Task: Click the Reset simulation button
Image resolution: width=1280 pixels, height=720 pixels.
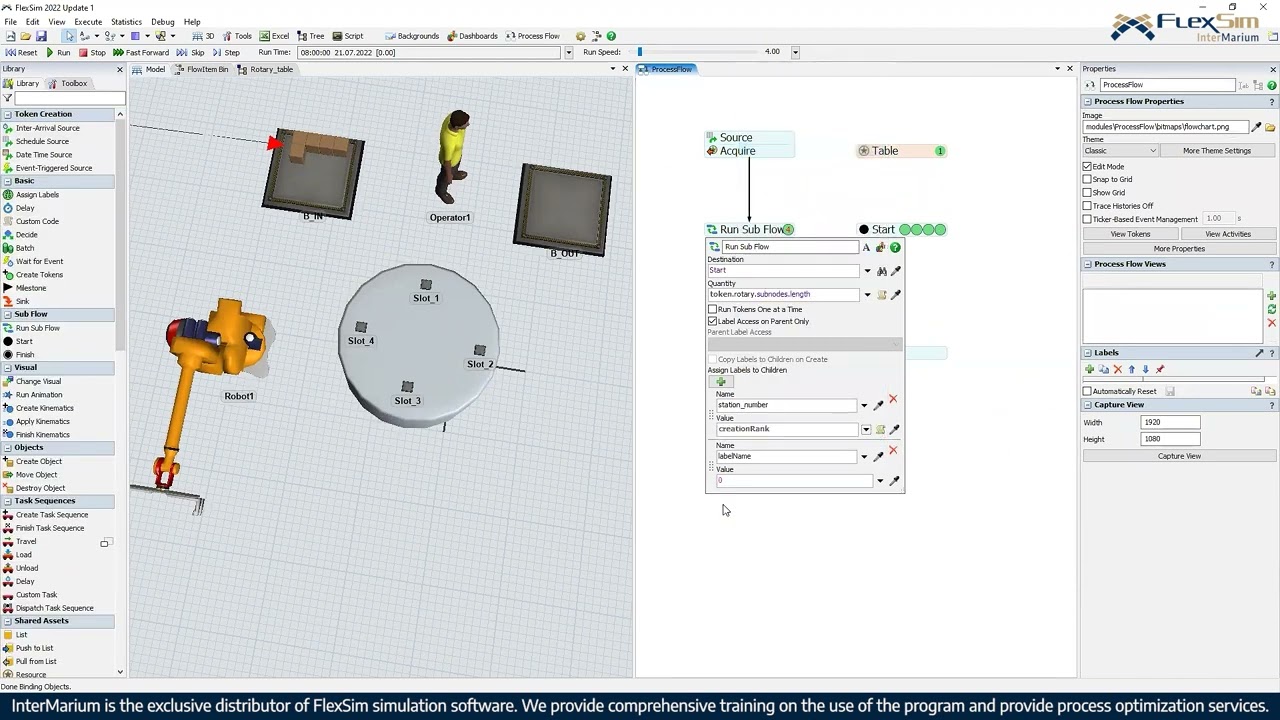Action: [21, 52]
